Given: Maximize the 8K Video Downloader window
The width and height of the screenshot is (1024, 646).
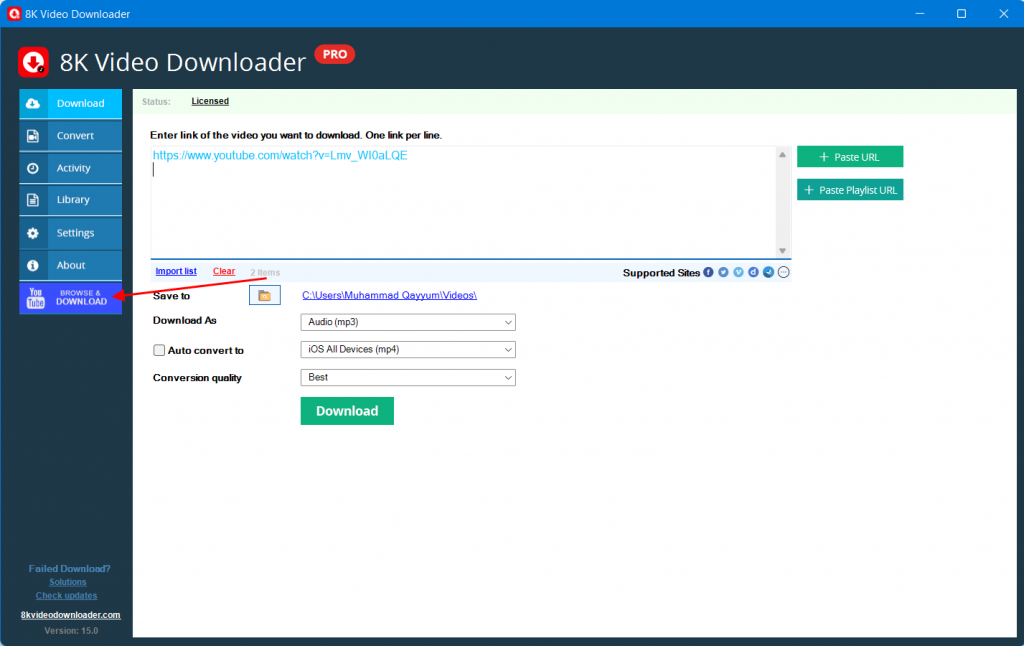Looking at the screenshot, I should tap(961, 14).
